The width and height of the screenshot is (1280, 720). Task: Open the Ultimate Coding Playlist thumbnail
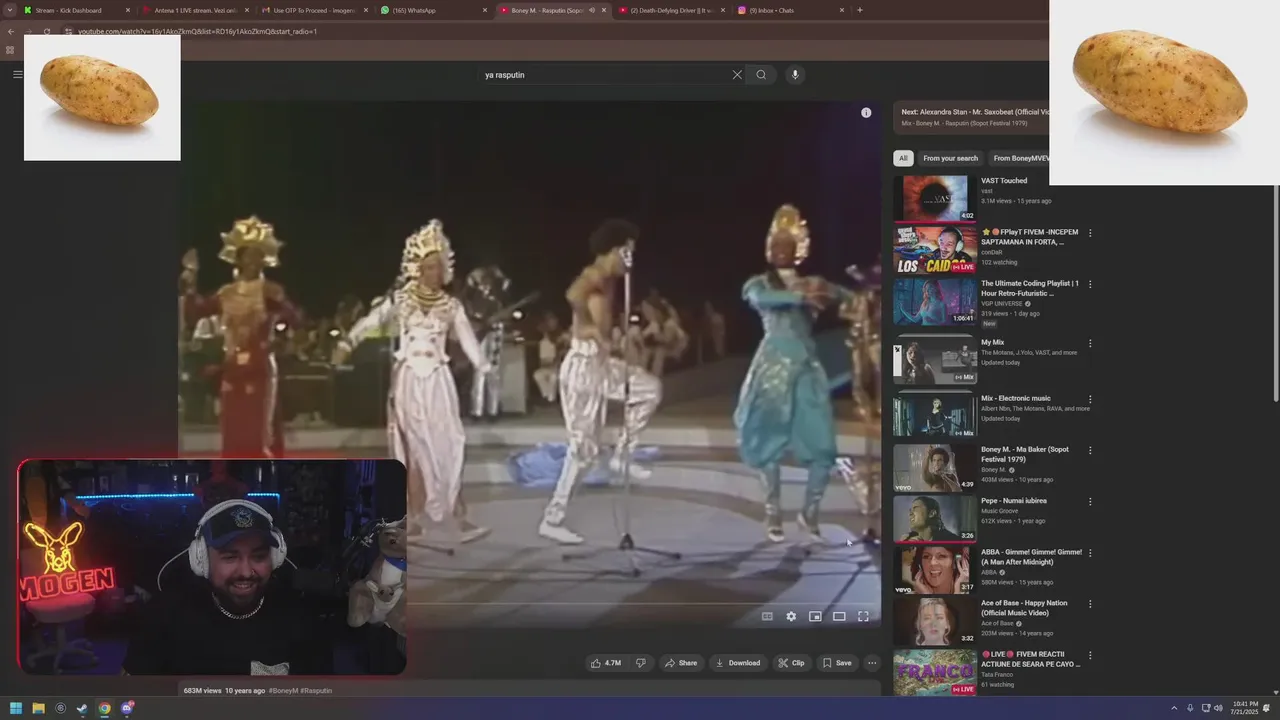(934, 301)
